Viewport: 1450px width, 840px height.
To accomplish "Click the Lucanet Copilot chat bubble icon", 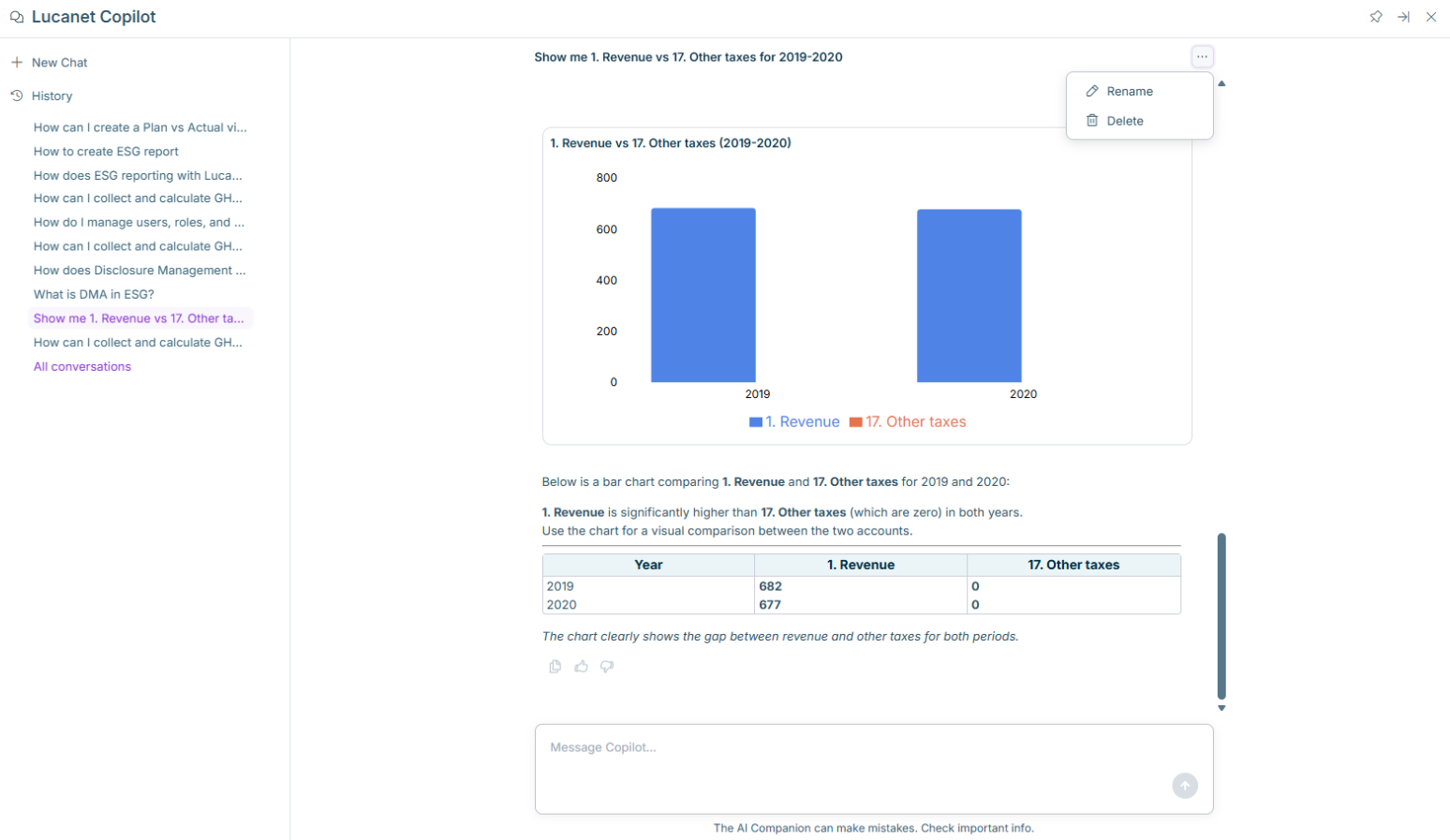I will (x=17, y=17).
